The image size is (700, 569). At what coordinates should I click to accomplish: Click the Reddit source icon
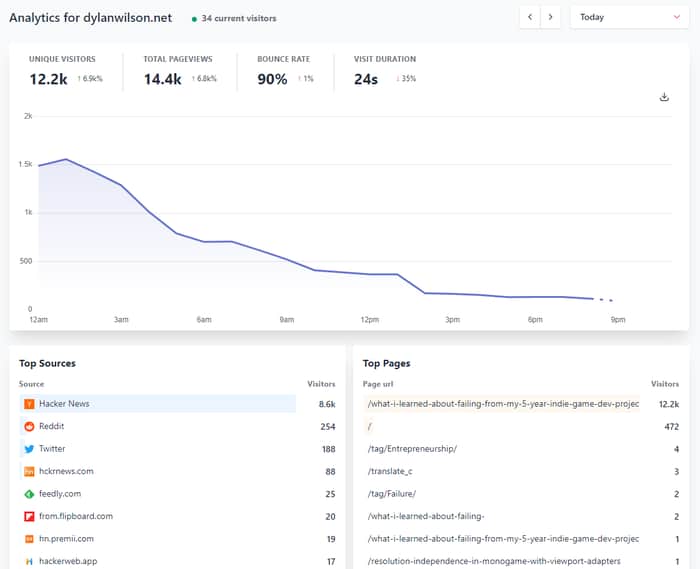29,426
